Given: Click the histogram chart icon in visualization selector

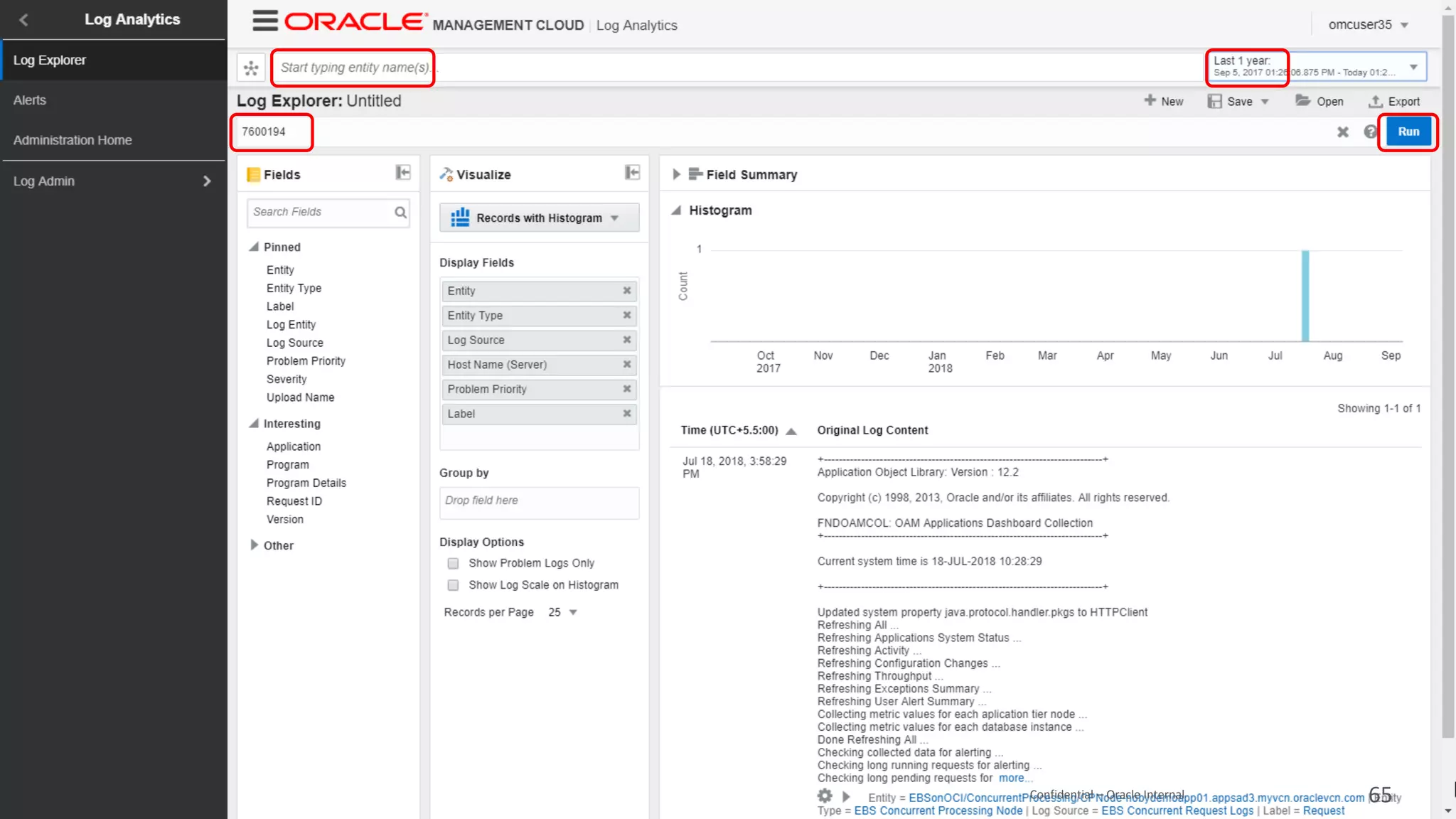Looking at the screenshot, I should click(x=460, y=218).
